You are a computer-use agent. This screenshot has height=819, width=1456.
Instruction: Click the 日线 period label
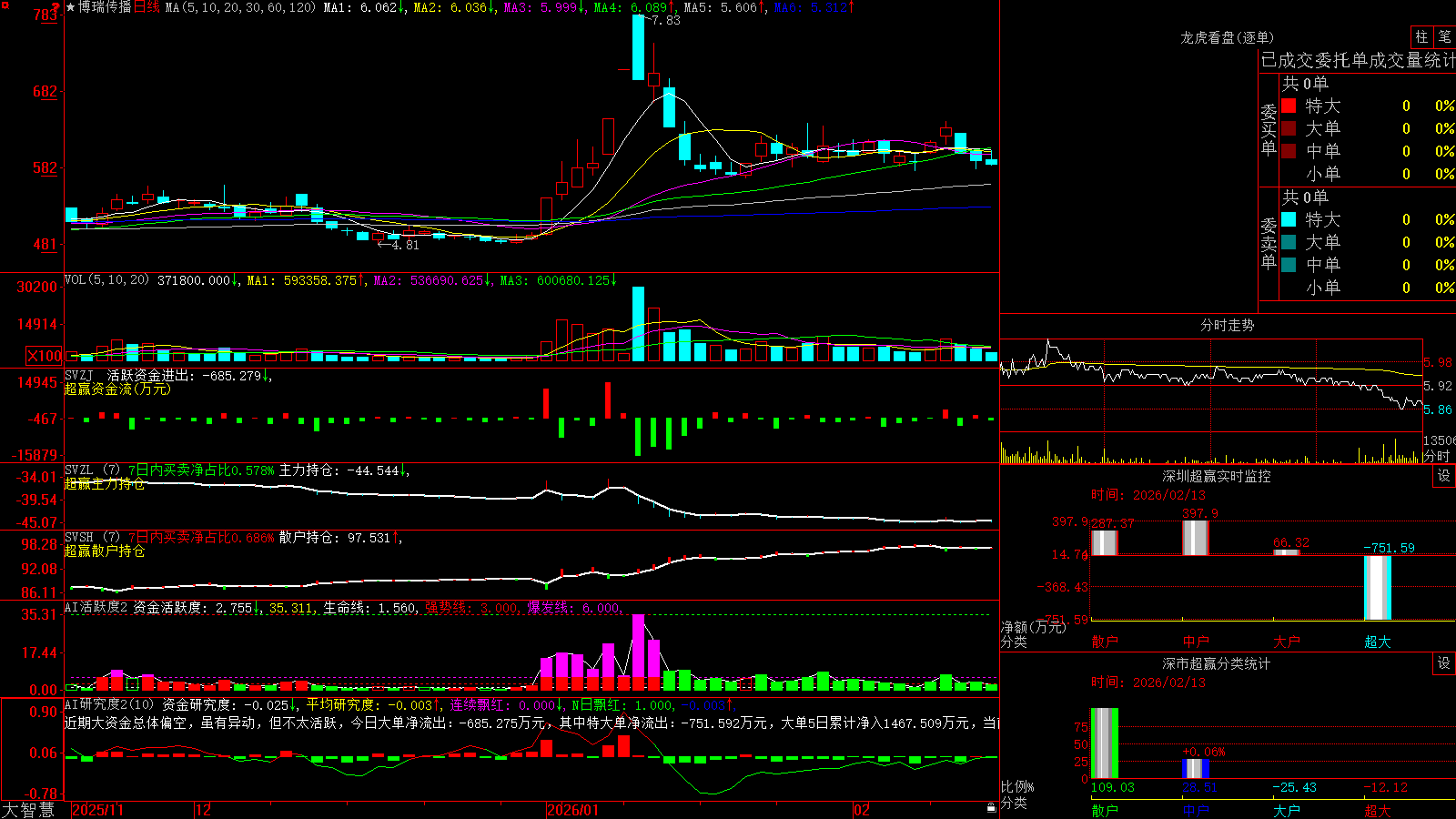147,7
